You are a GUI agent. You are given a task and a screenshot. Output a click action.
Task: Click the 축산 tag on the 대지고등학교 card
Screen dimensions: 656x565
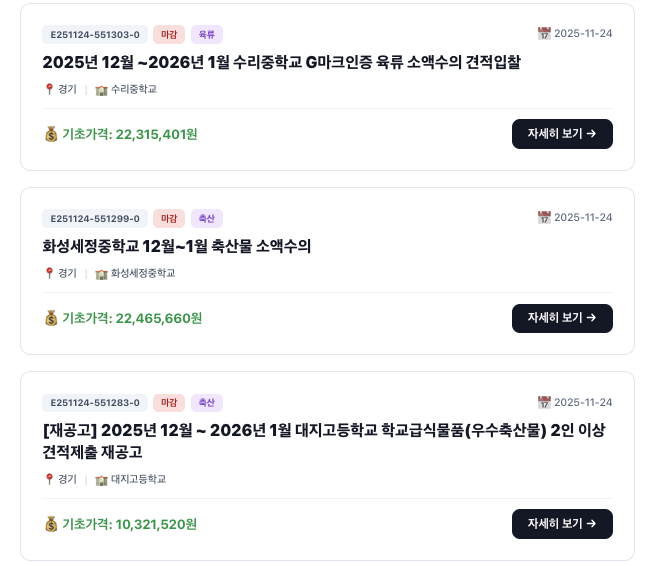(207, 403)
